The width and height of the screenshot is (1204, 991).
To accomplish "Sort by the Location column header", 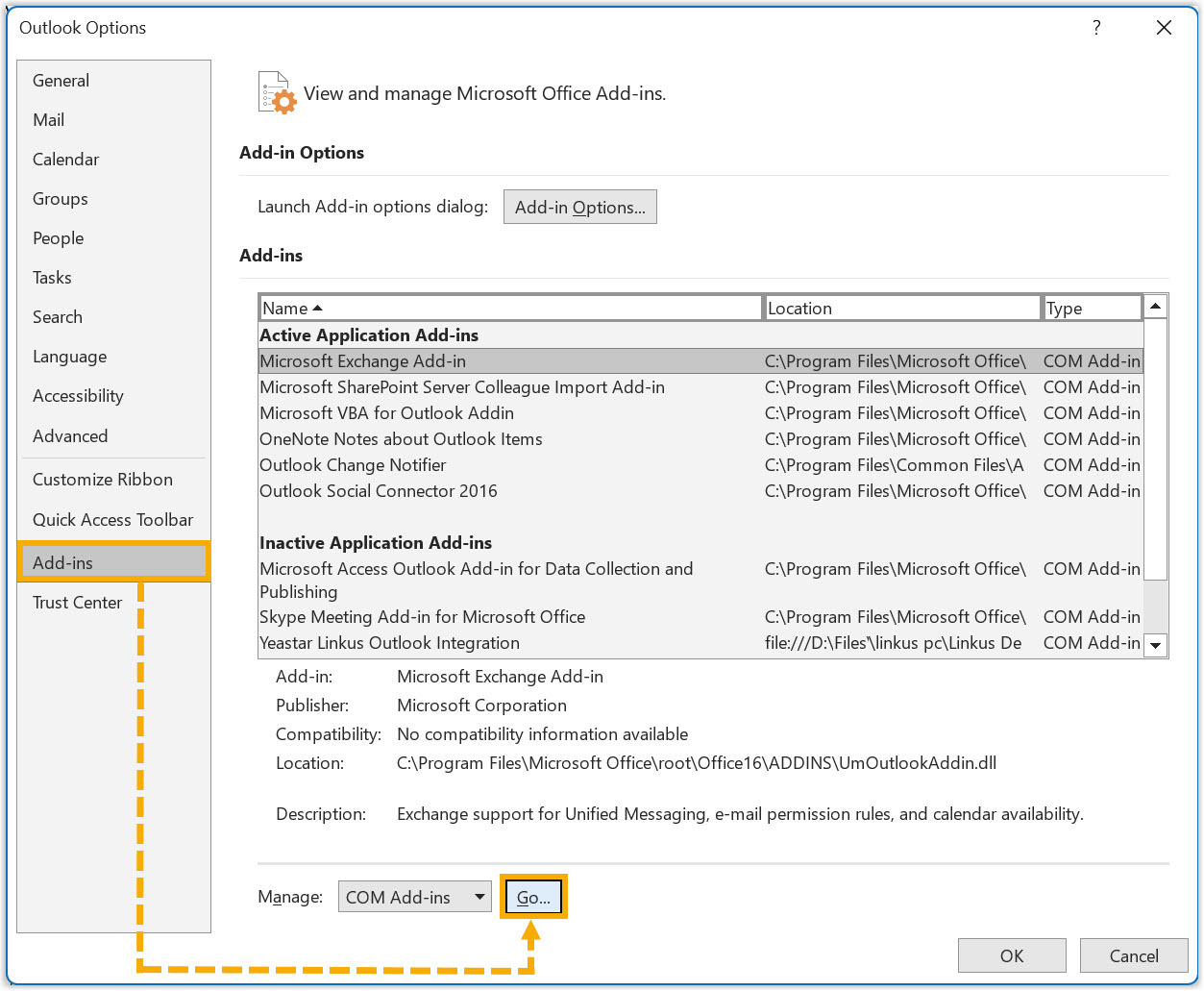I will click(x=903, y=308).
